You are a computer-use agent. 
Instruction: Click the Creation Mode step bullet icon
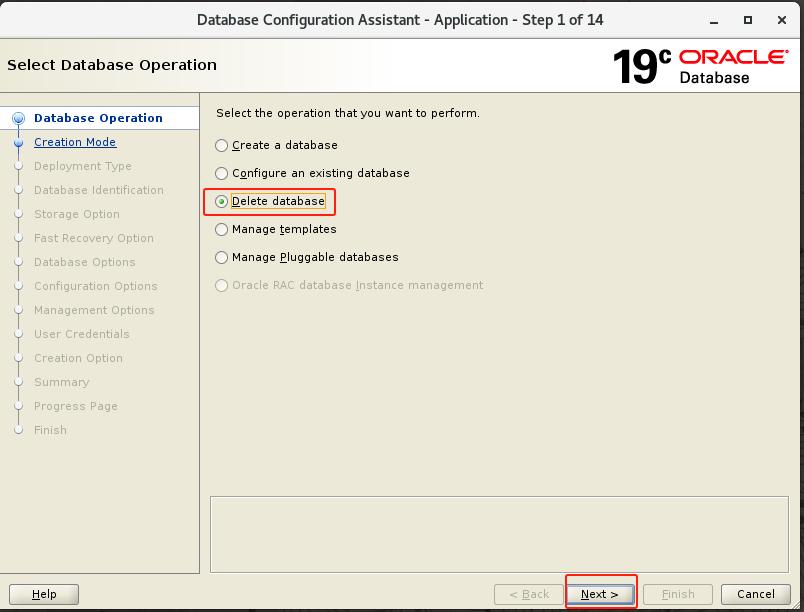click(18, 142)
